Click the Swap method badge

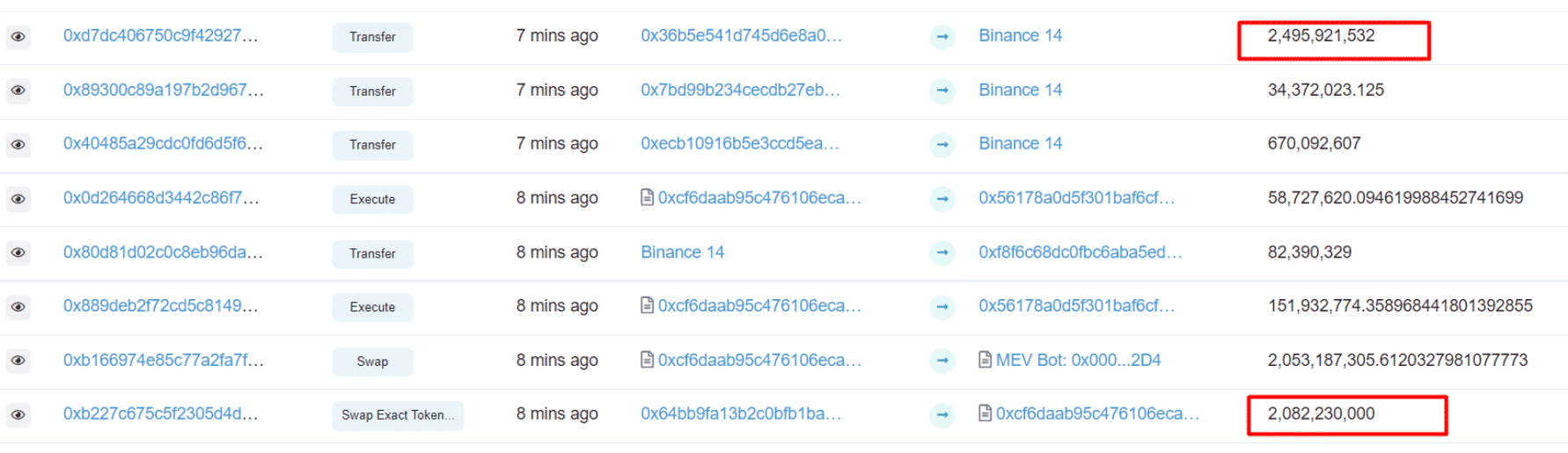click(372, 362)
